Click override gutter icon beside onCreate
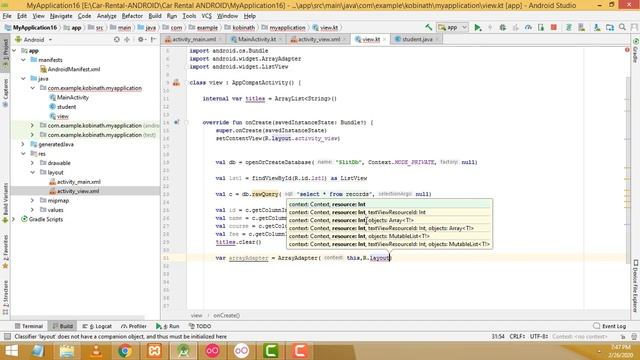Image resolution: width=640 pixels, height=360 pixels. click(x=177, y=122)
